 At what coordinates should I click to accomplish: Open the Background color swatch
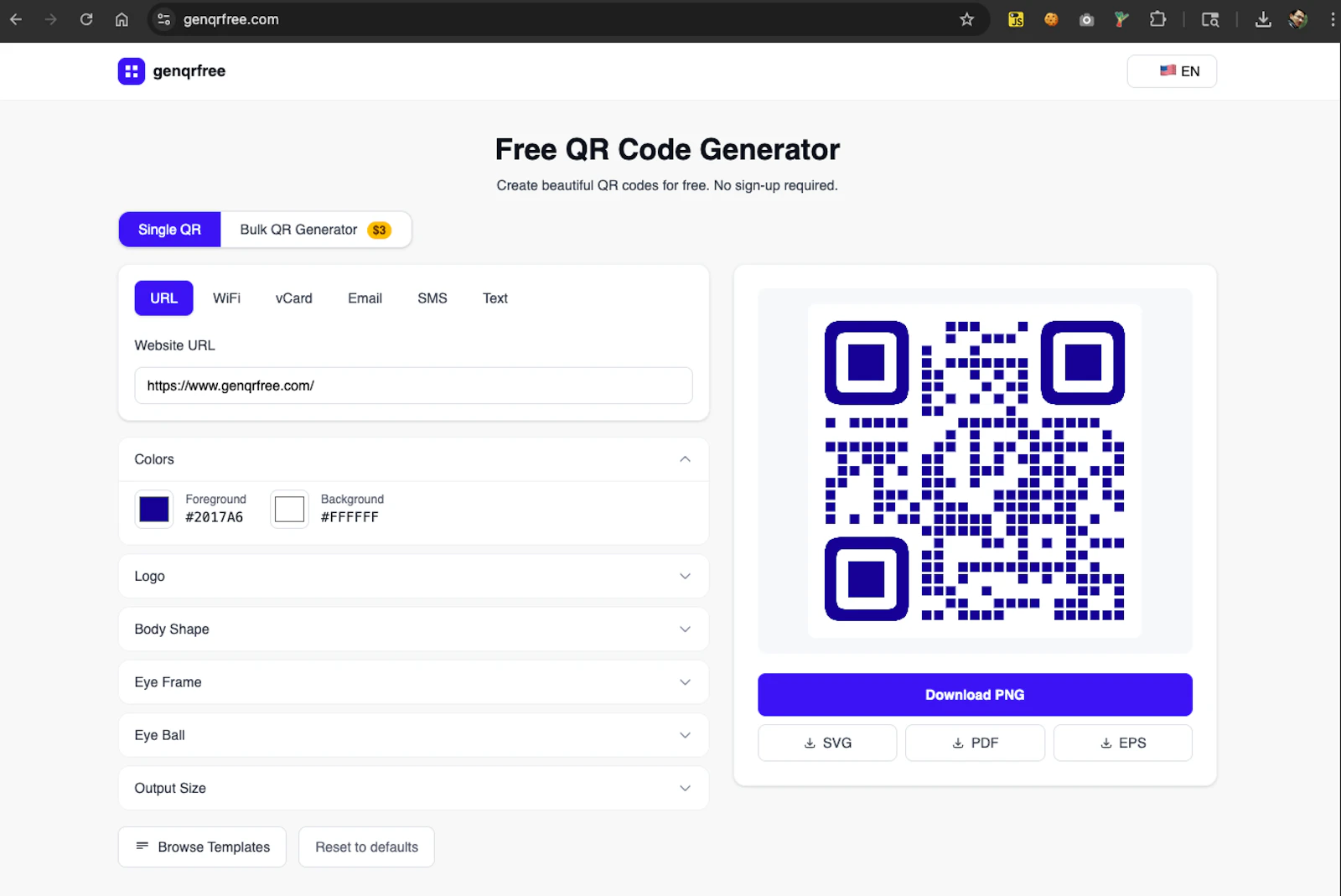point(289,509)
